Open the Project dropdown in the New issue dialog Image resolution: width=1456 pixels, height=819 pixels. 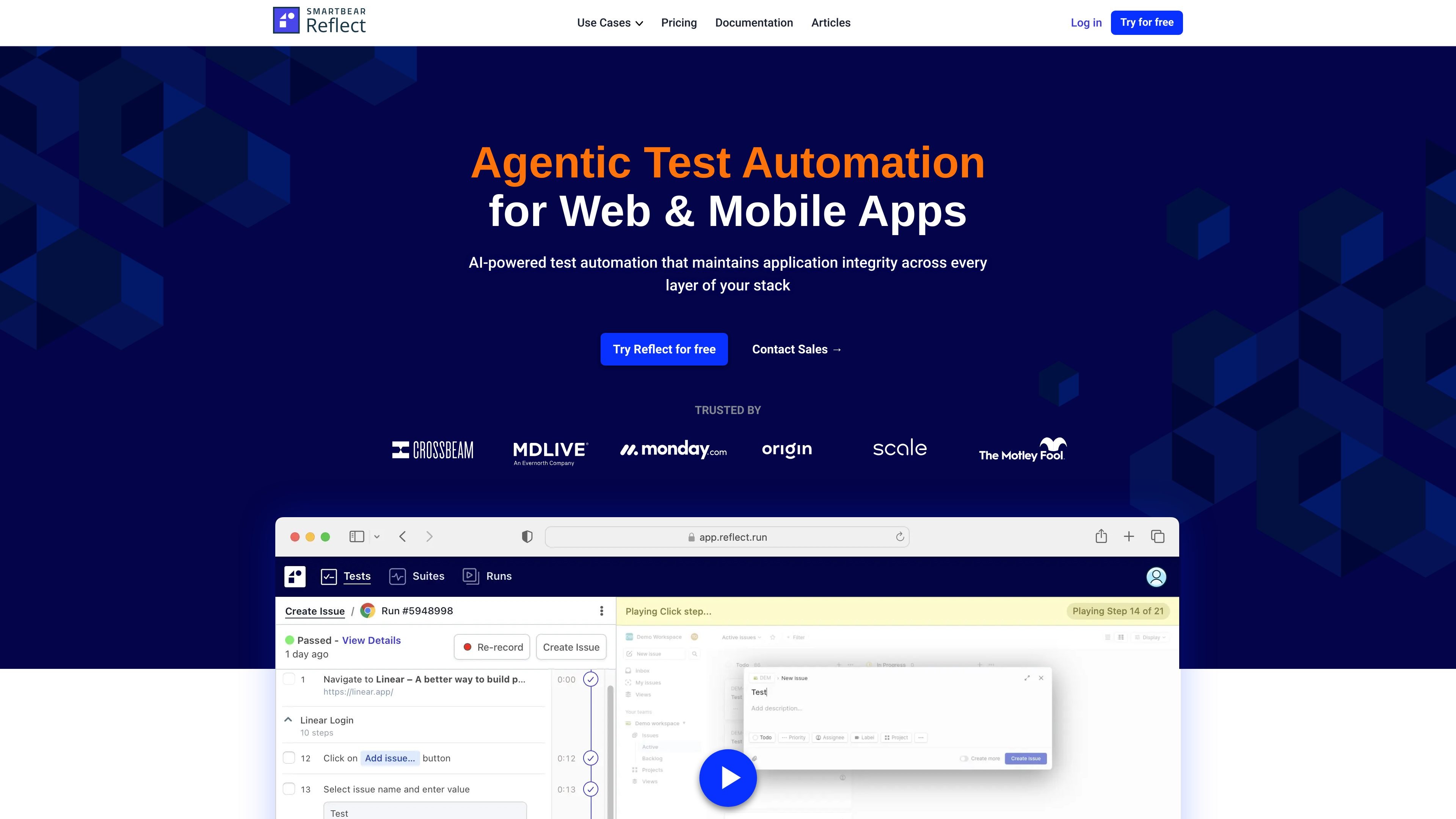pos(896,737)
